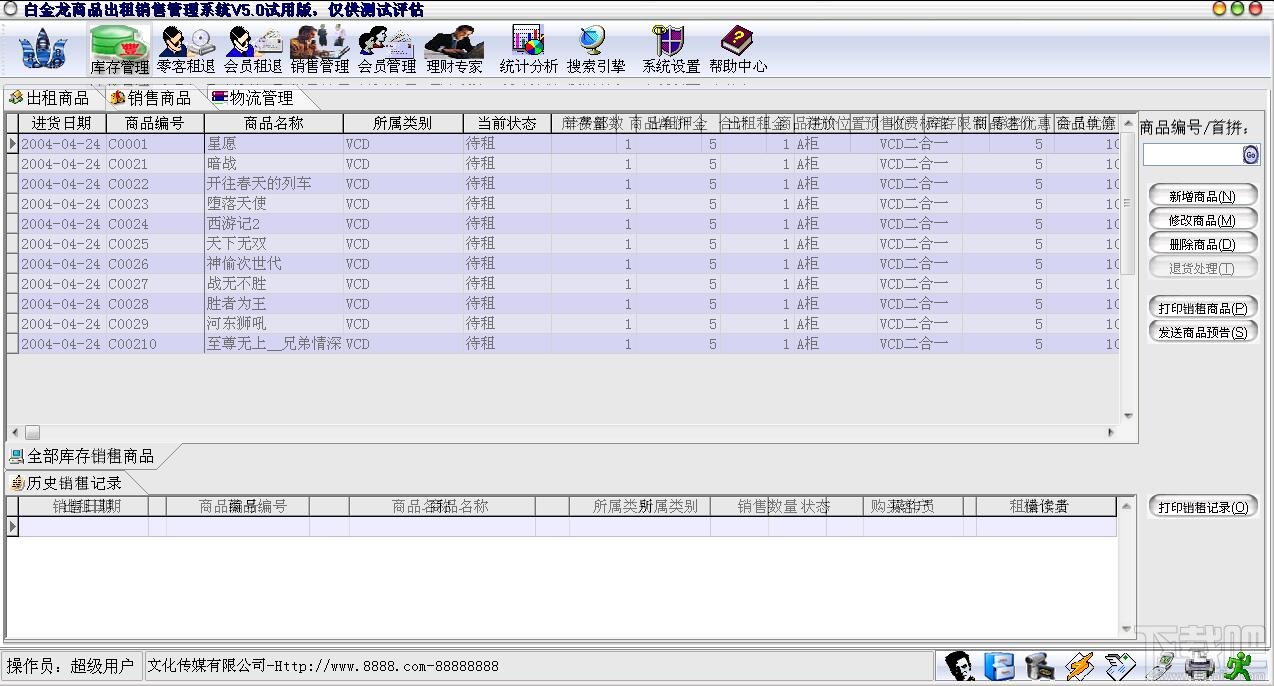The height and width of the screenshot is (686, 1274).
Task: Click the envelope mail icon in the status bar
Action: coord(1120,665)
